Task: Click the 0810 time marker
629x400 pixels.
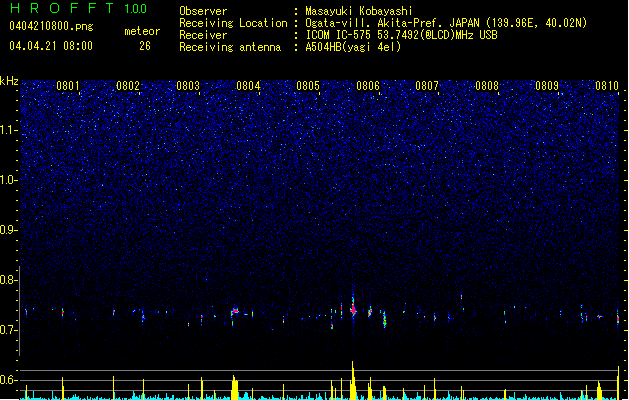Action: coord(607,86)
